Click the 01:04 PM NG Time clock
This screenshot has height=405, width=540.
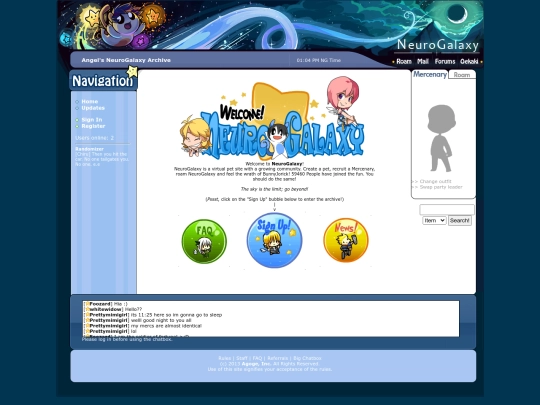pyautogui.click(x=319, y=60)
